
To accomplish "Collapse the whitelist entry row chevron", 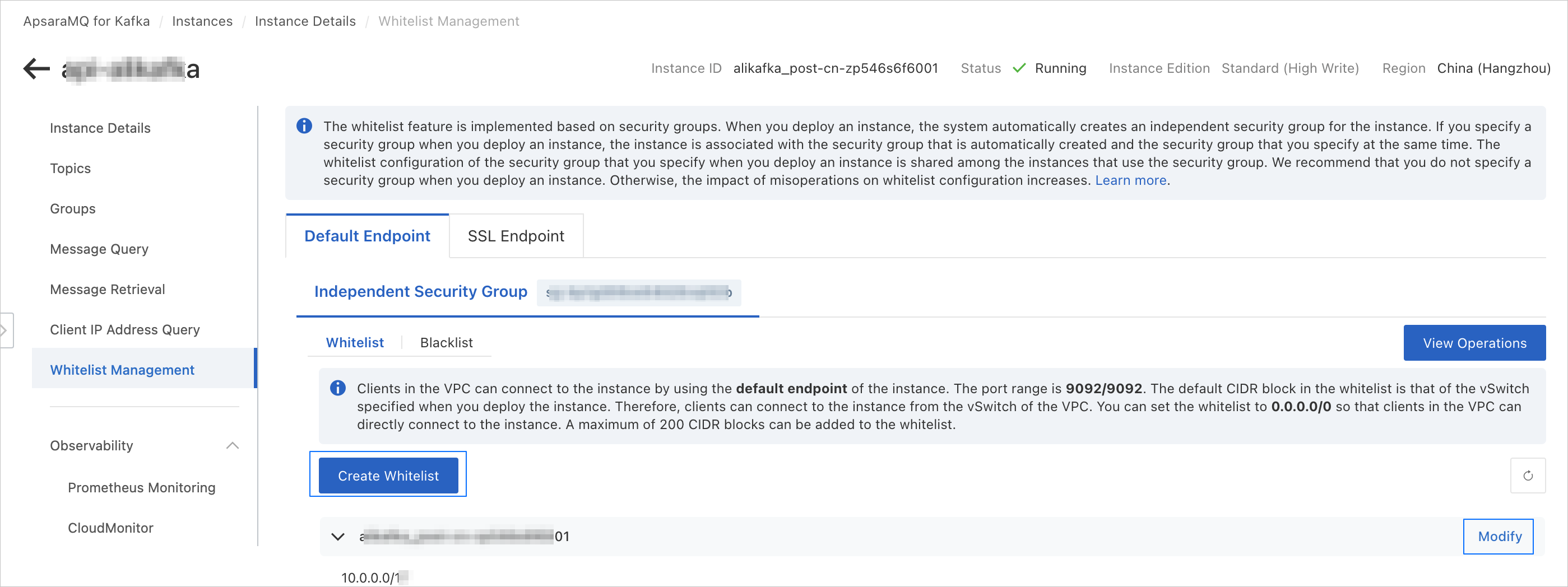I will (x=338, y=537).
